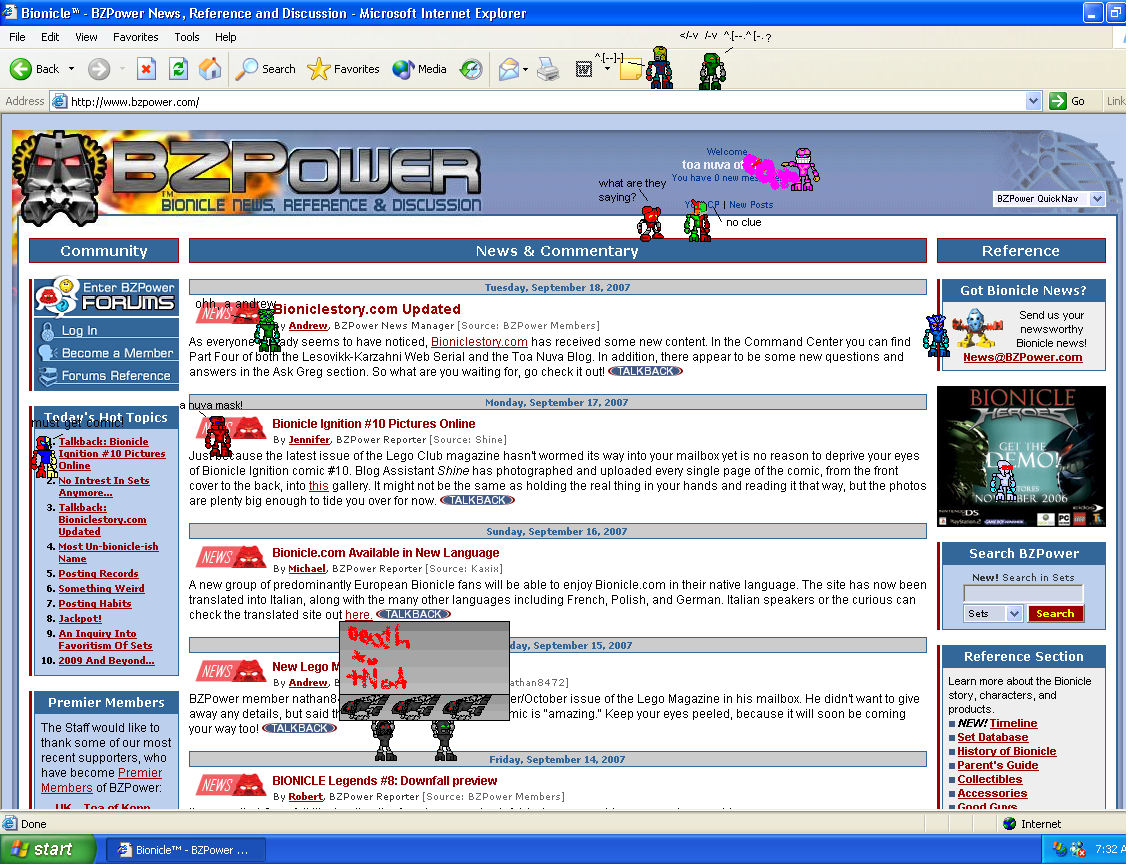The image size is (1129, 867).
Task: Click the Windows Start button
Action: (48, 850)
